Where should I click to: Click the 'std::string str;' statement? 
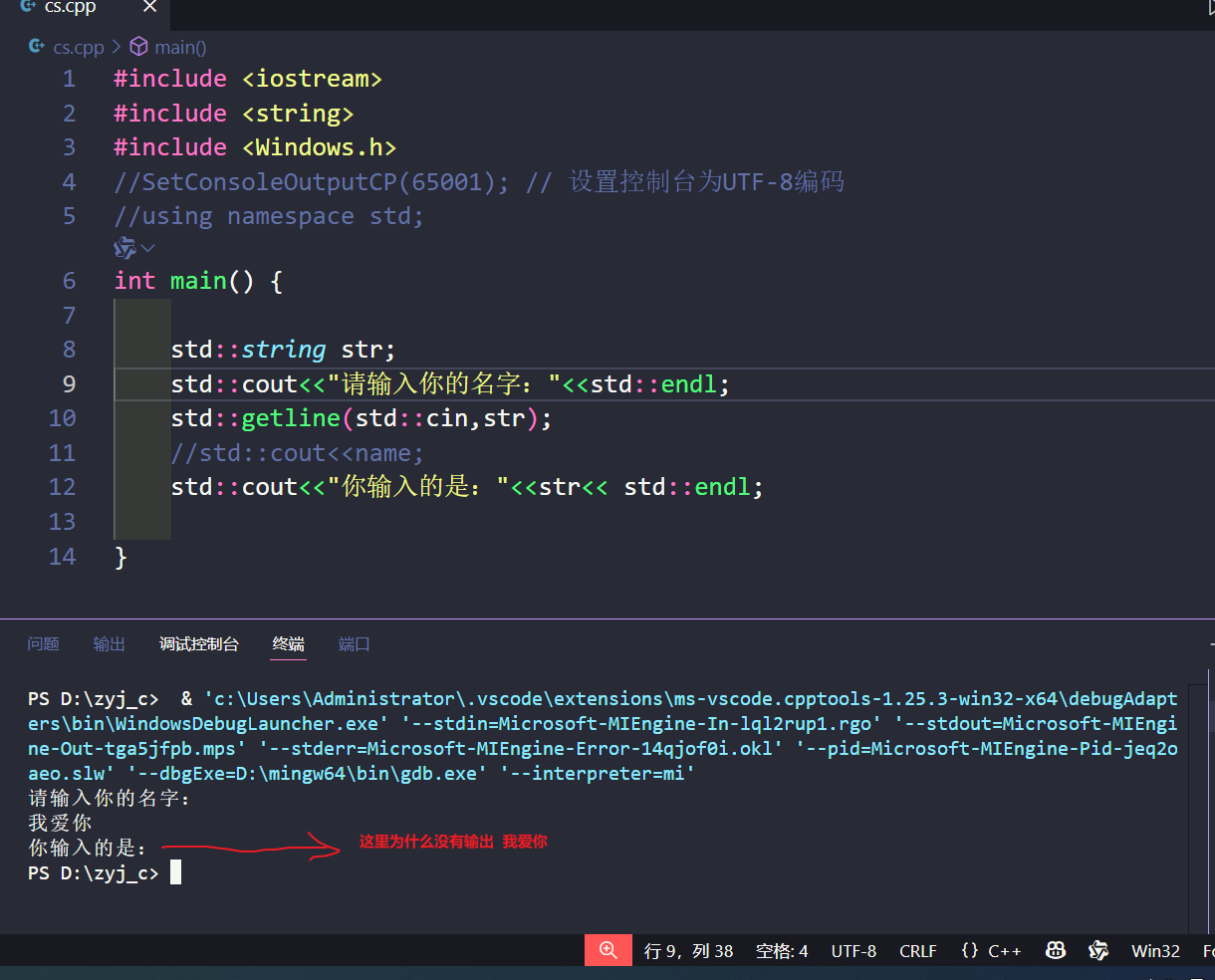click(283, 350)
